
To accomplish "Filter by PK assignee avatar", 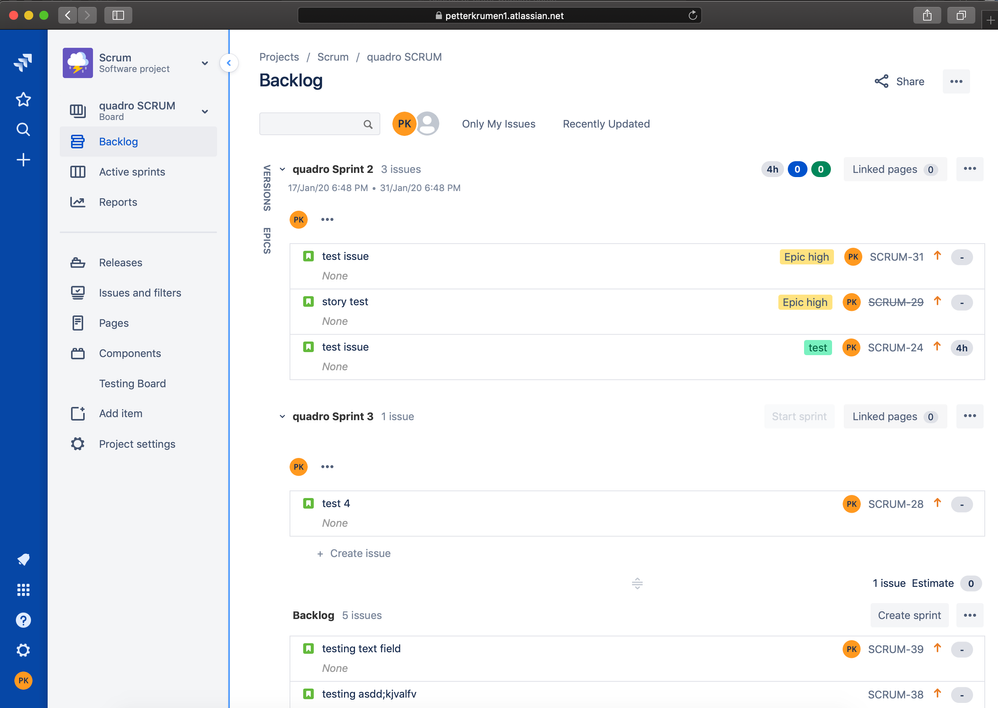I will pos(404,124).
